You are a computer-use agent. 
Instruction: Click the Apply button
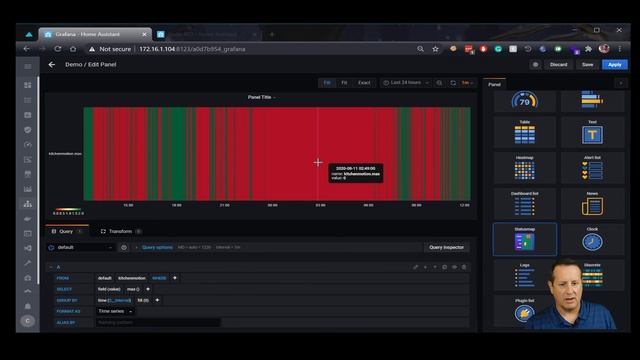(615, 64)
